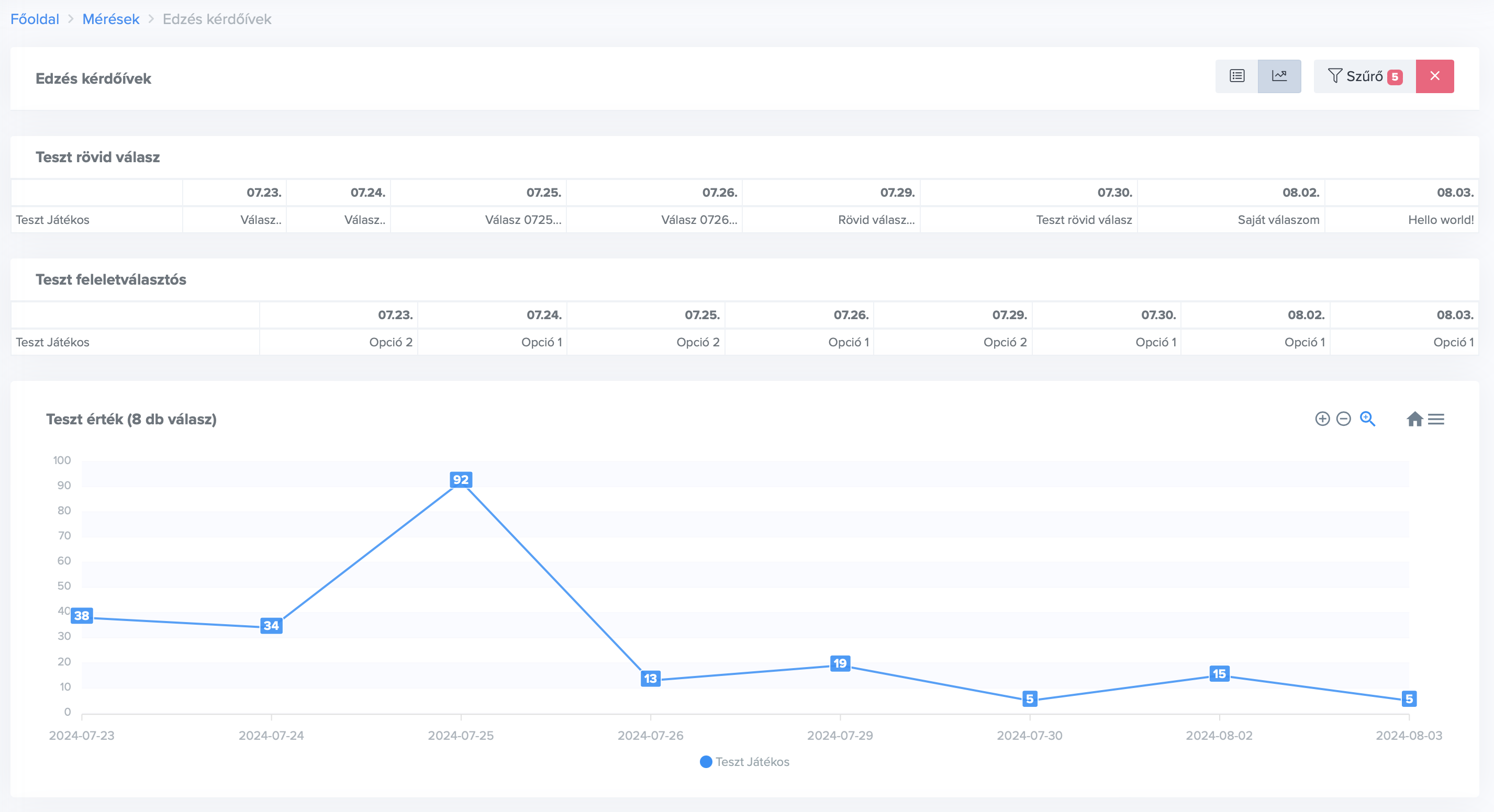Activate selection zoom magnifier tool
Viewport: 1494px width, 812px height.
coord(1367,419)
